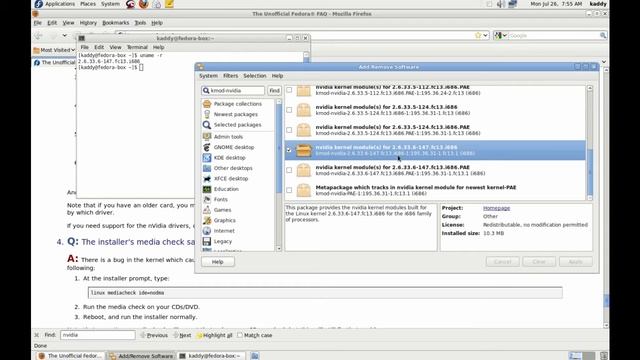Click Next in Firefox find bar
This screenshot has width=640, height=360.
coord(182,335)
